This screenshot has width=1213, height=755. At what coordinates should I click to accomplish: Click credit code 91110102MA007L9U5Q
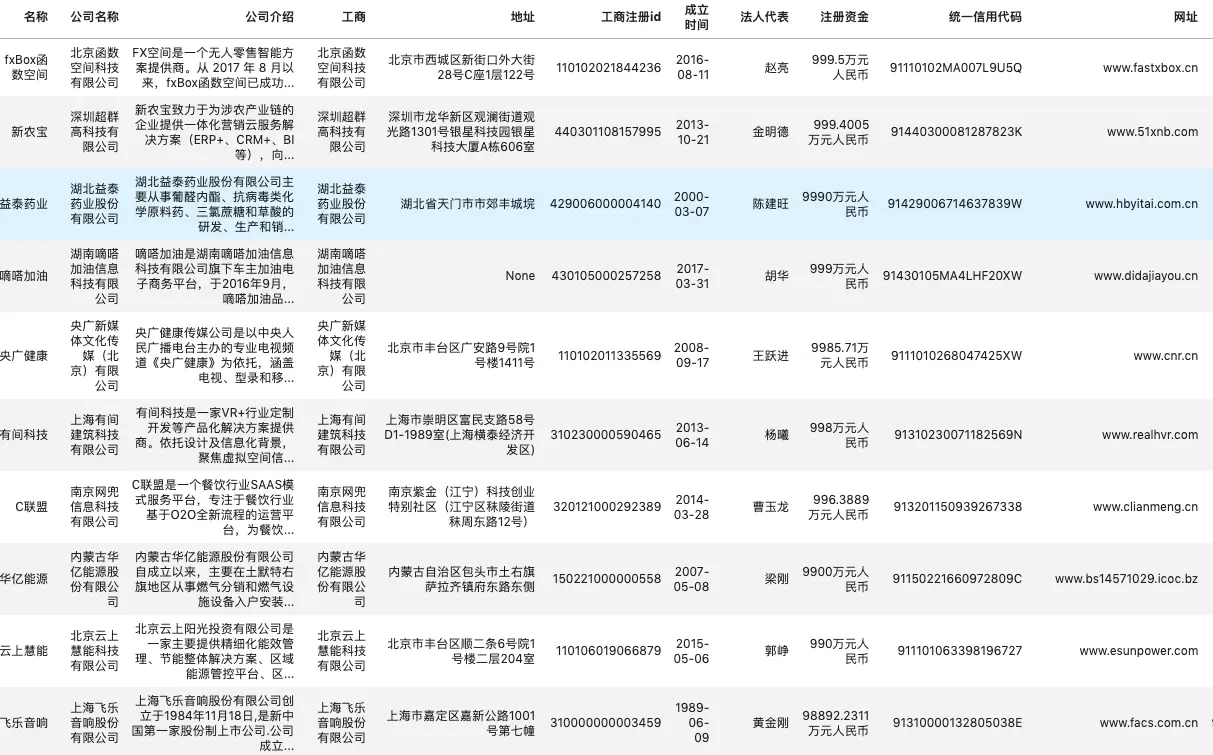(x=956, y=68)
